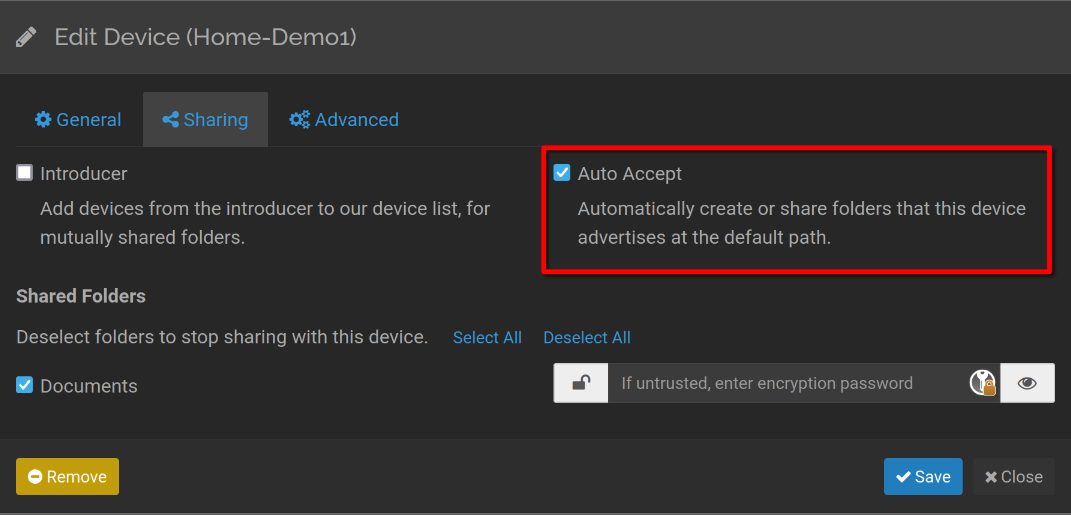This screenshot has height=515, width=1071.
Task: Click the Deselect All link
Action: pyautogui.click(x=587, y=338)
